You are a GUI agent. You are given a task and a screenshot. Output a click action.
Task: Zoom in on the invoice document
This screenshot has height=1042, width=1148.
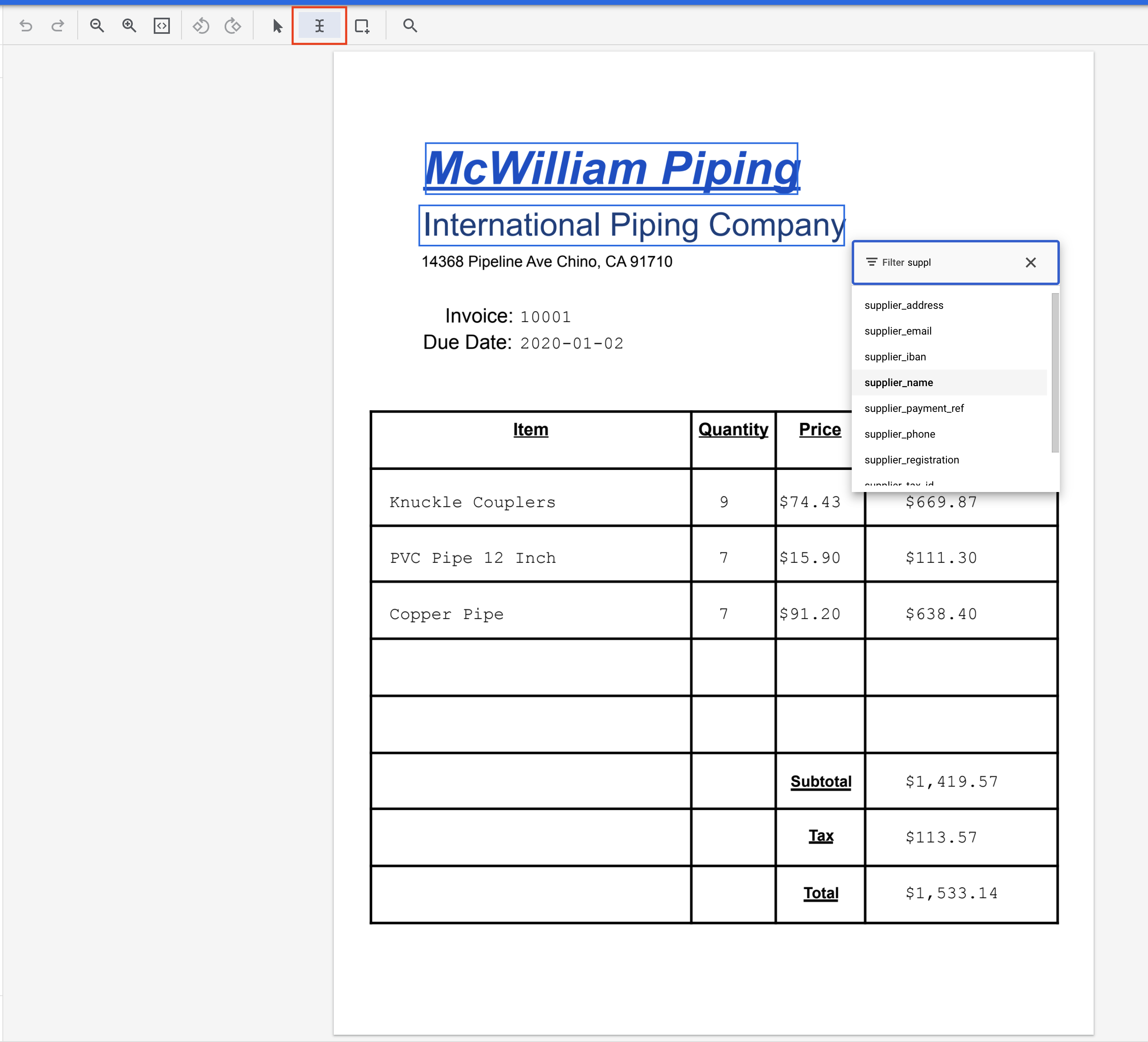(x=129, y=26)
